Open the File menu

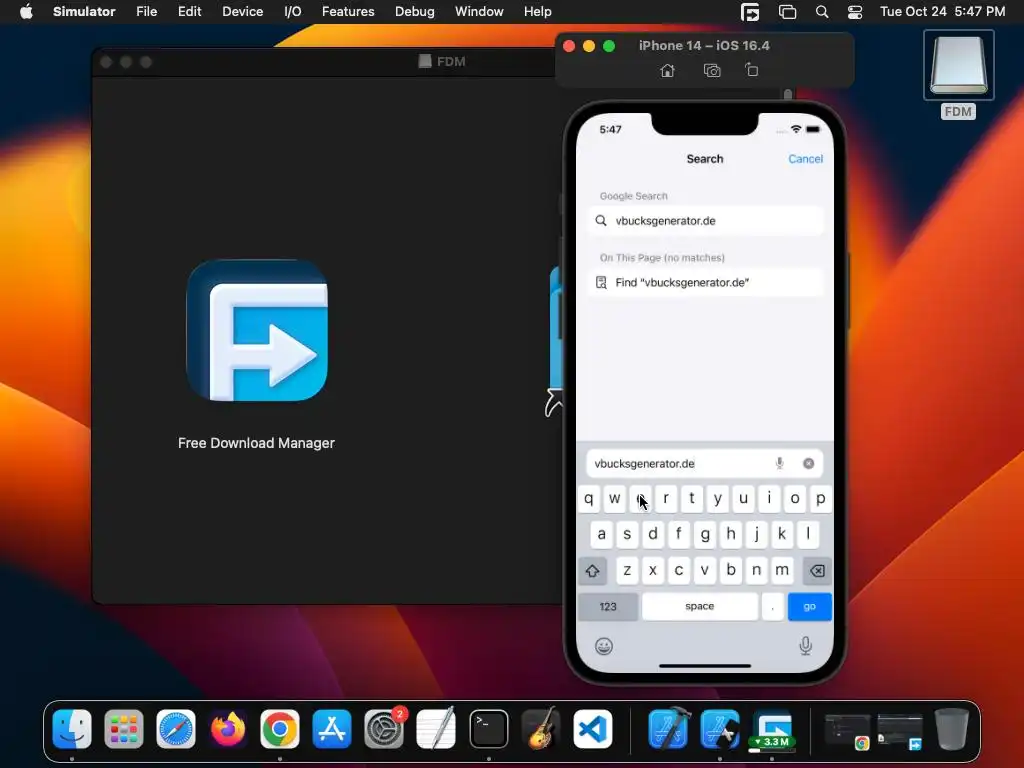[x=146, y=12]
